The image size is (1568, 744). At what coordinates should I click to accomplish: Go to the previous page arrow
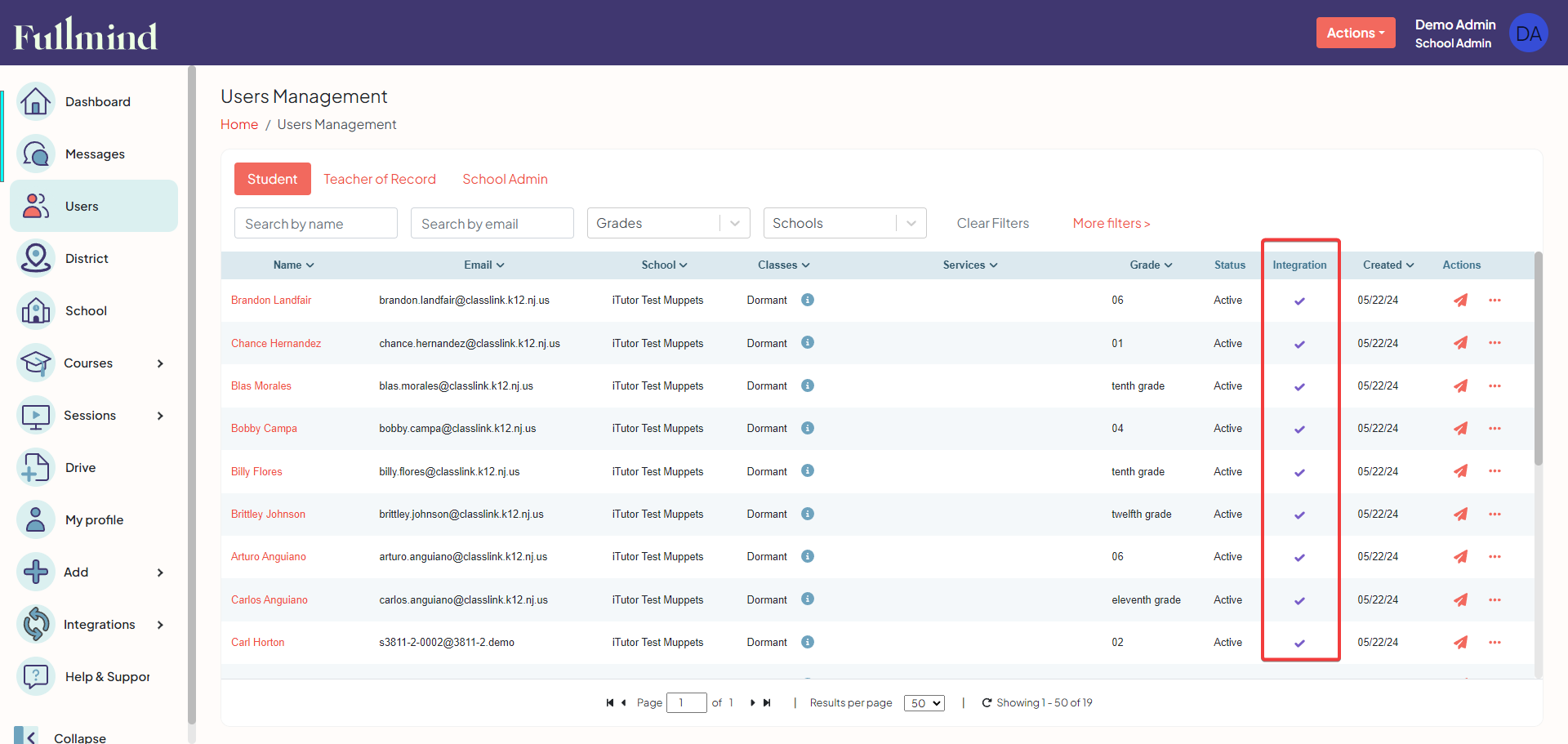click(624, 702)
